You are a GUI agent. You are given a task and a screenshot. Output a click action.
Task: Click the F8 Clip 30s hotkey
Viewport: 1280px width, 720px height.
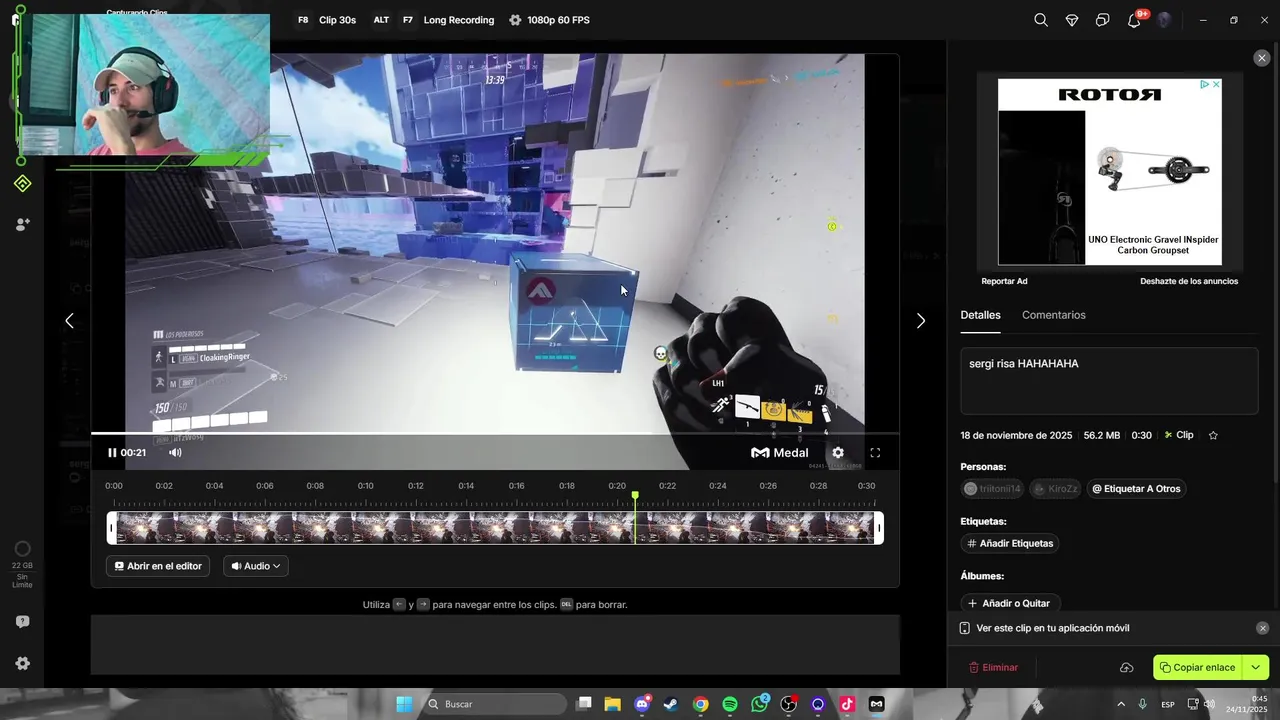pyautogui.click(x=327, y=20)
